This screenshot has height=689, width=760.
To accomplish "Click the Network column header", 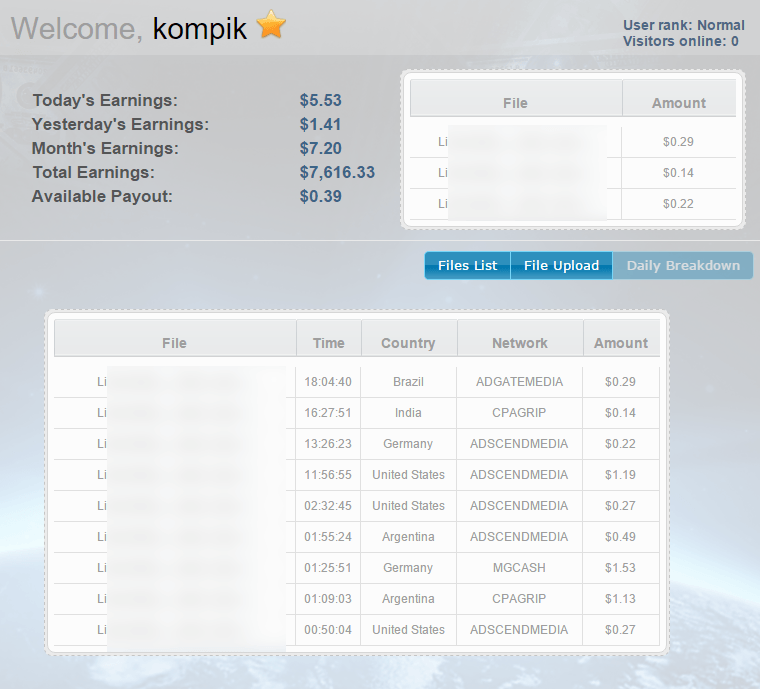I will coord(519,343).
